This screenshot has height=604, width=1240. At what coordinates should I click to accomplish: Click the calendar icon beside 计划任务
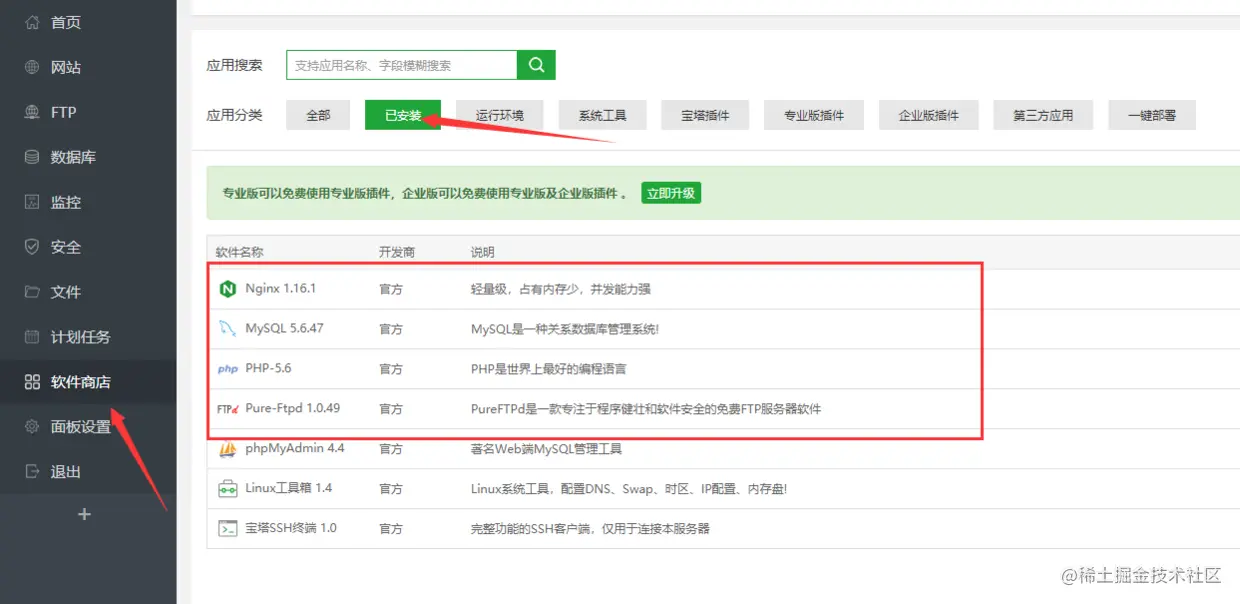pyautogui.click(x=32, y=337)
